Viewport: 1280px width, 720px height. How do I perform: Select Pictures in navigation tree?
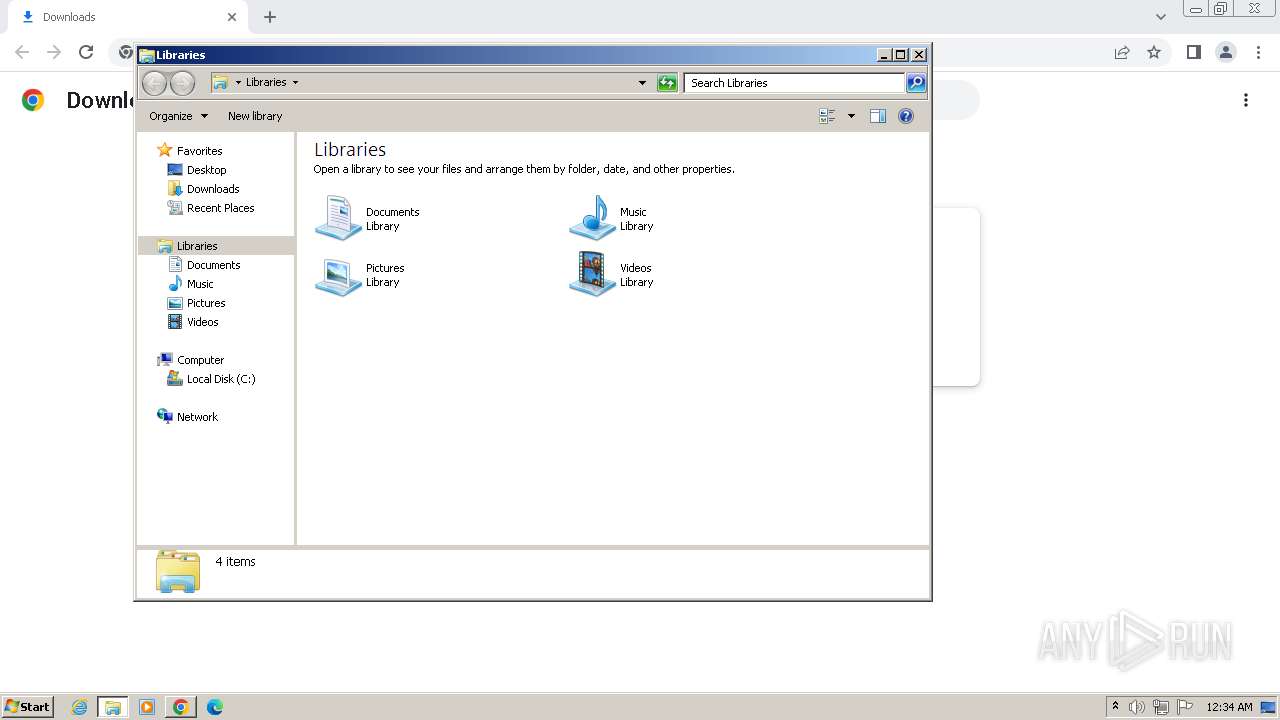point(206,303)
